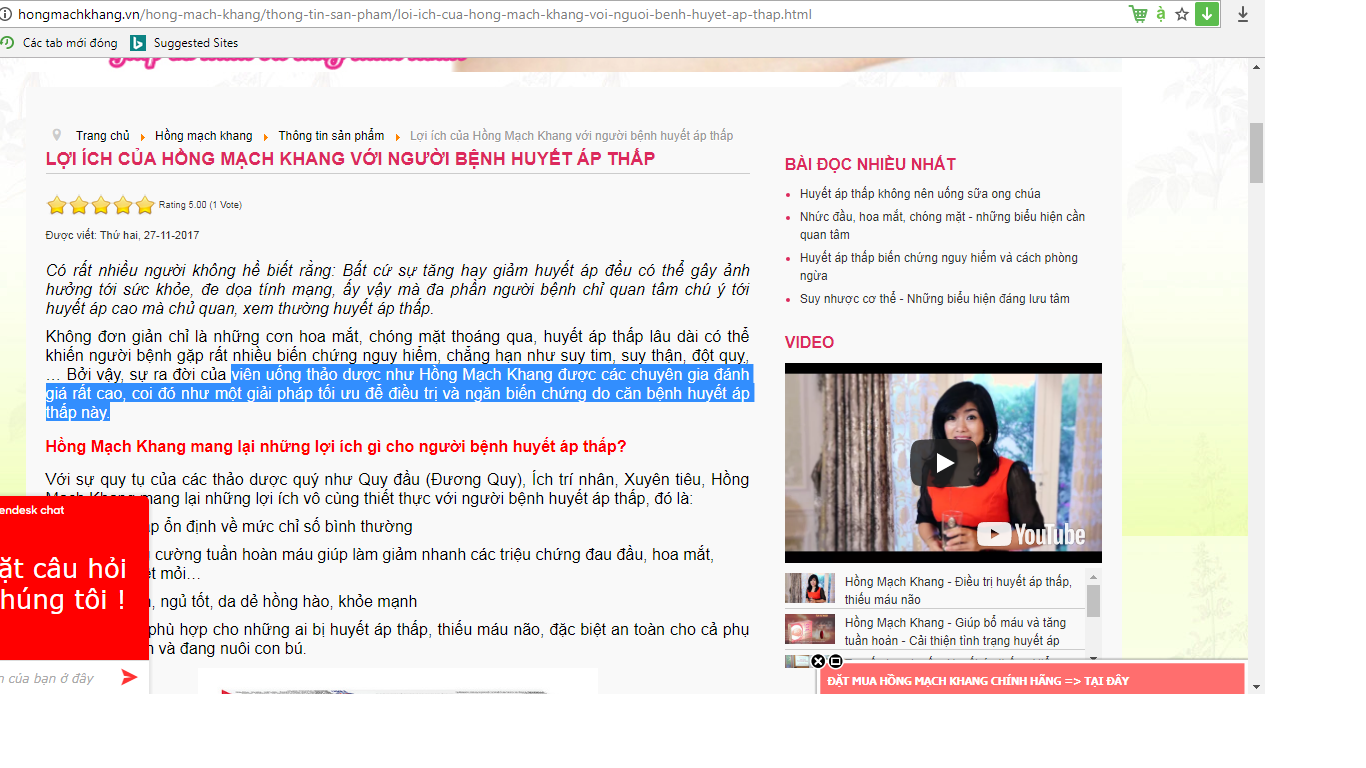Open the browser downloads icon
Image resolution: width=1366 pixels, height=768 pixels.
click(1243, 14)
